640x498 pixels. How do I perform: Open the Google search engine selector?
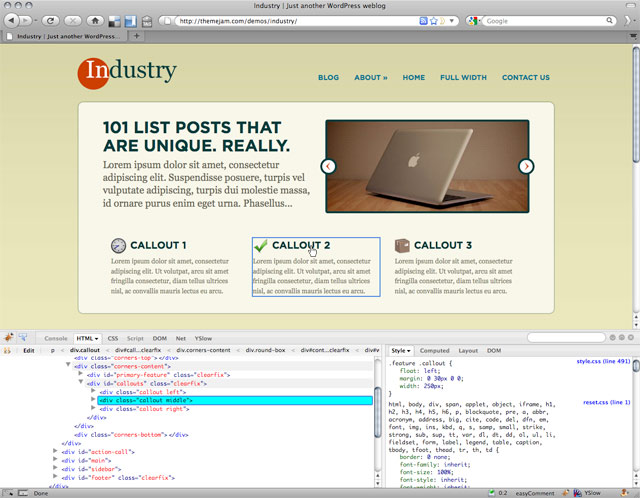474,21
